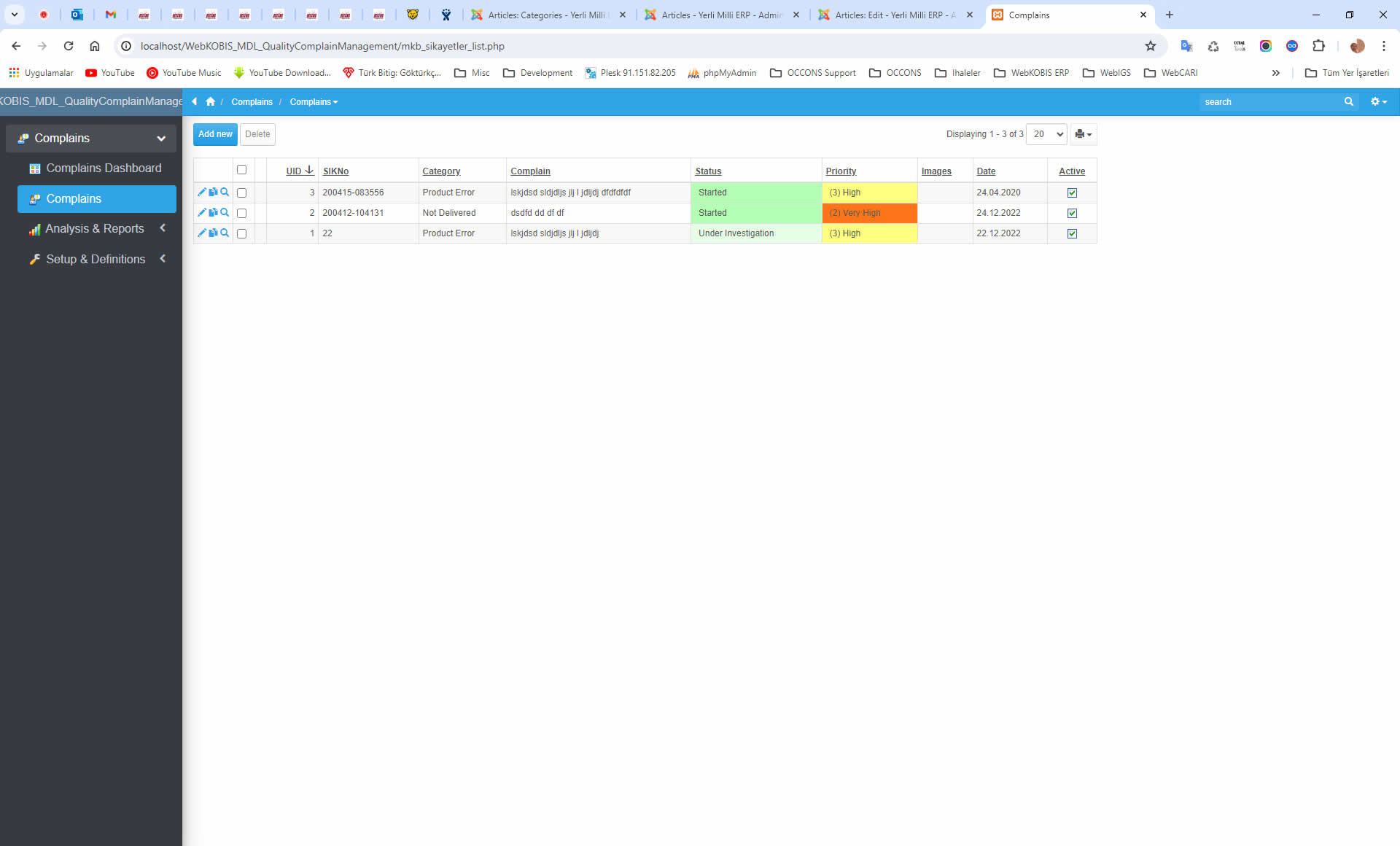Select the row checkbox for 200412-104131

[x=241, y=214]
